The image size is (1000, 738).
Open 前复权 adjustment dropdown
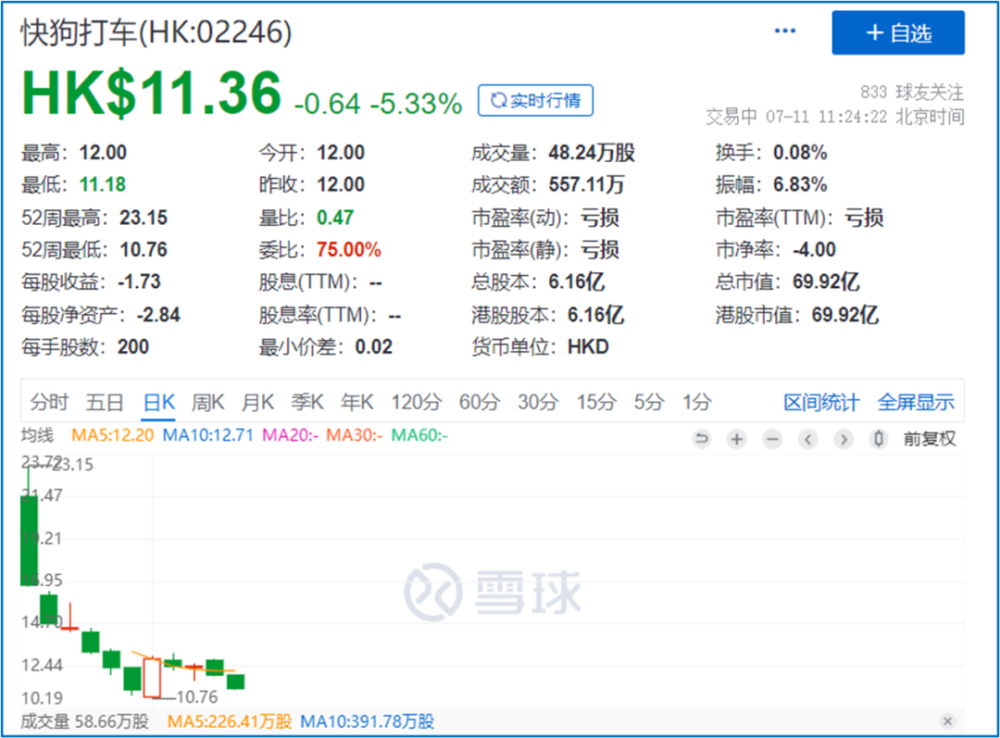(929, 439)
